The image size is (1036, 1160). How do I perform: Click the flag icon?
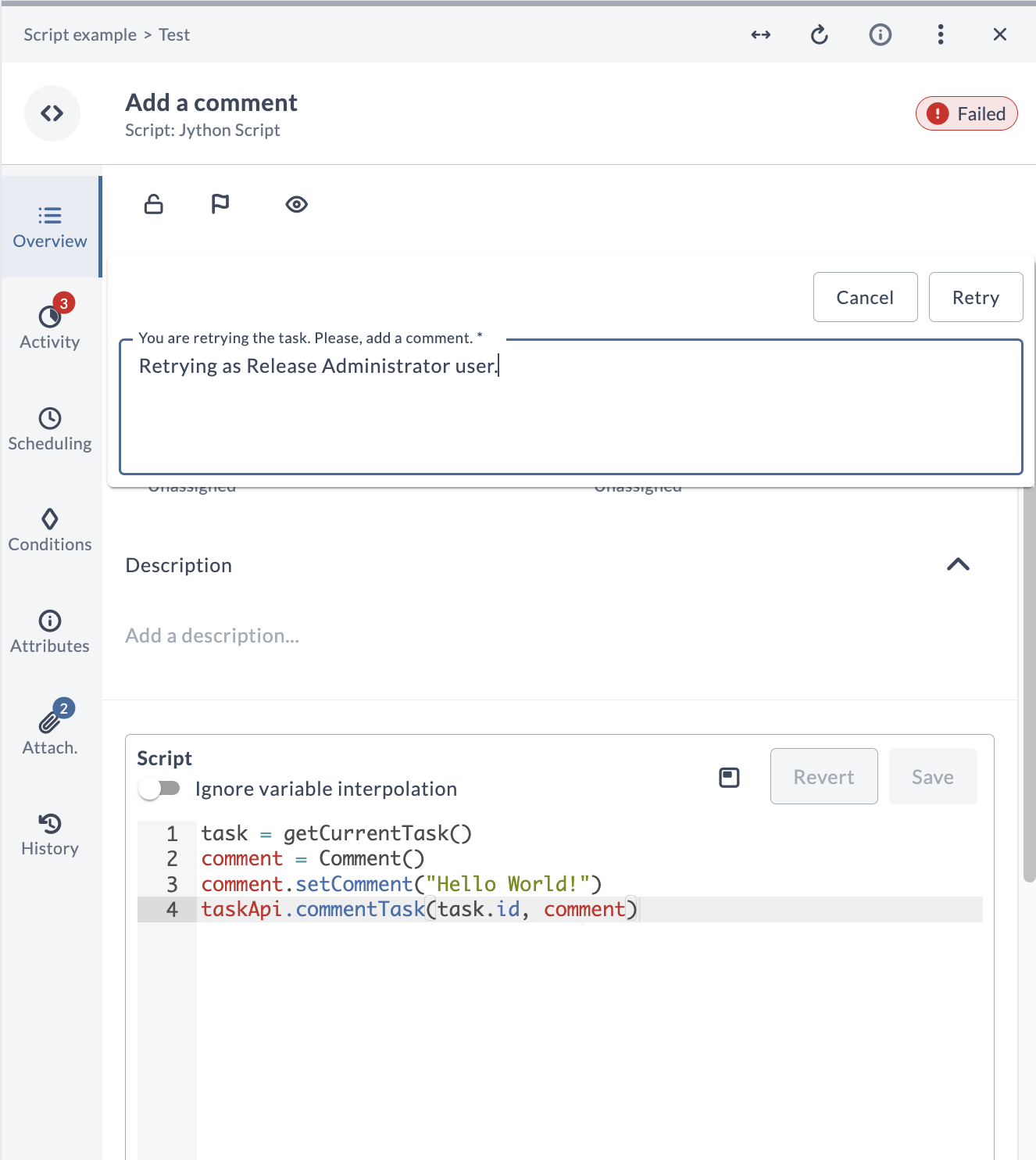tap(220, 204)
